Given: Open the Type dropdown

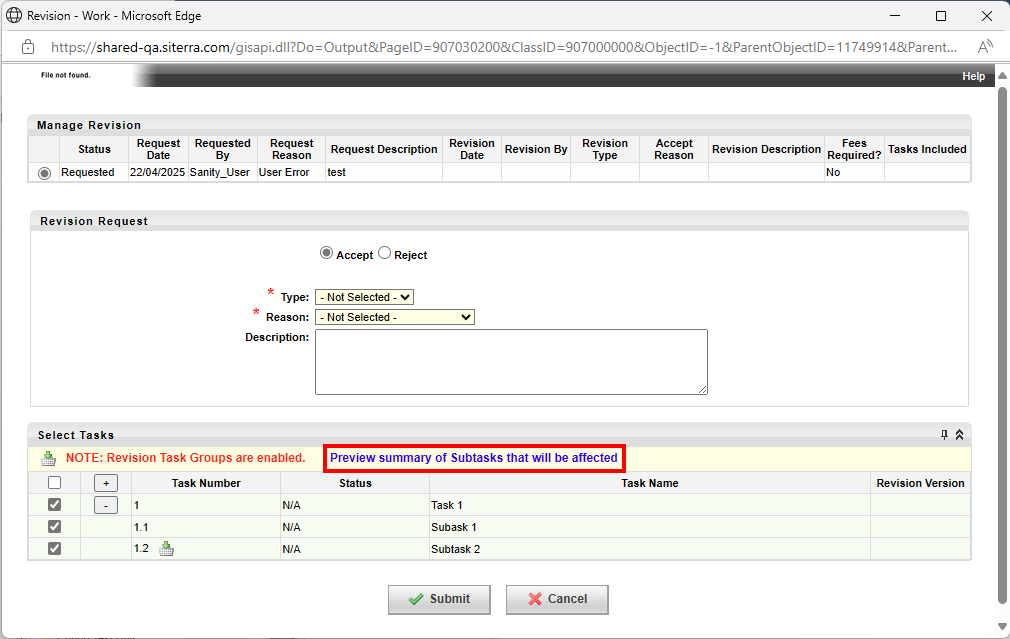Looking at the screenshot, I should (365, 297).
